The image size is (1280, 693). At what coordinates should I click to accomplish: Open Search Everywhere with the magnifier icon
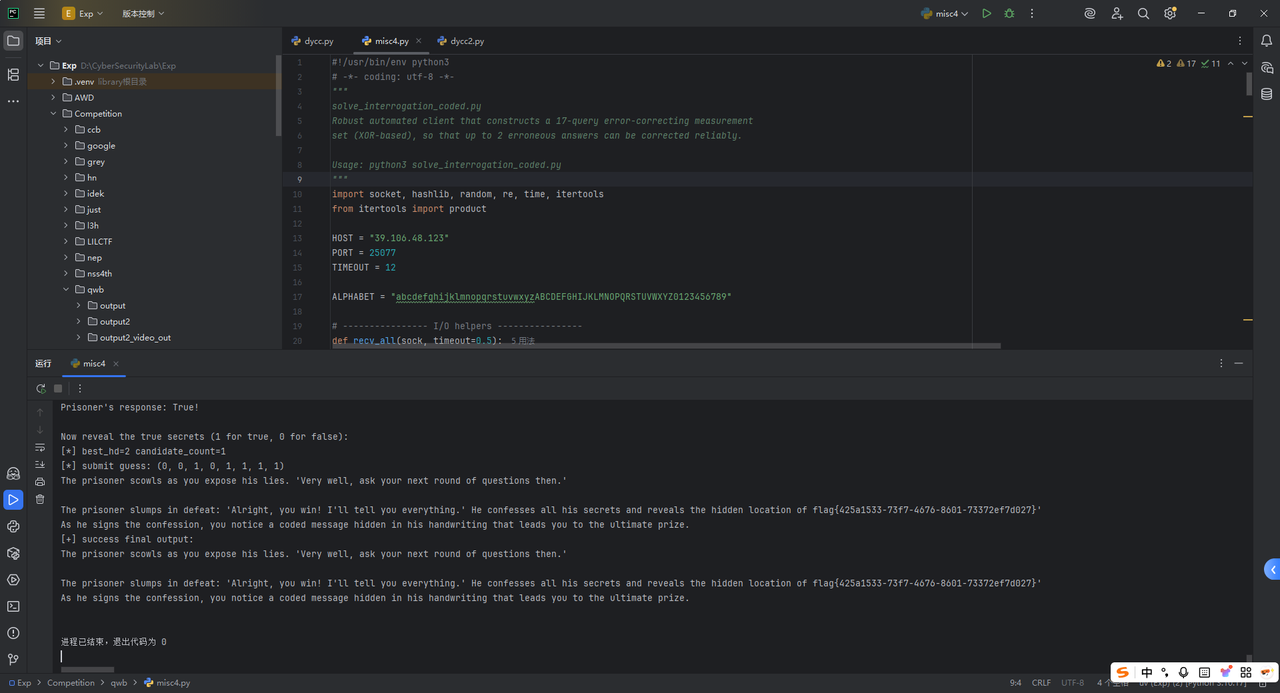point(1143,14)
